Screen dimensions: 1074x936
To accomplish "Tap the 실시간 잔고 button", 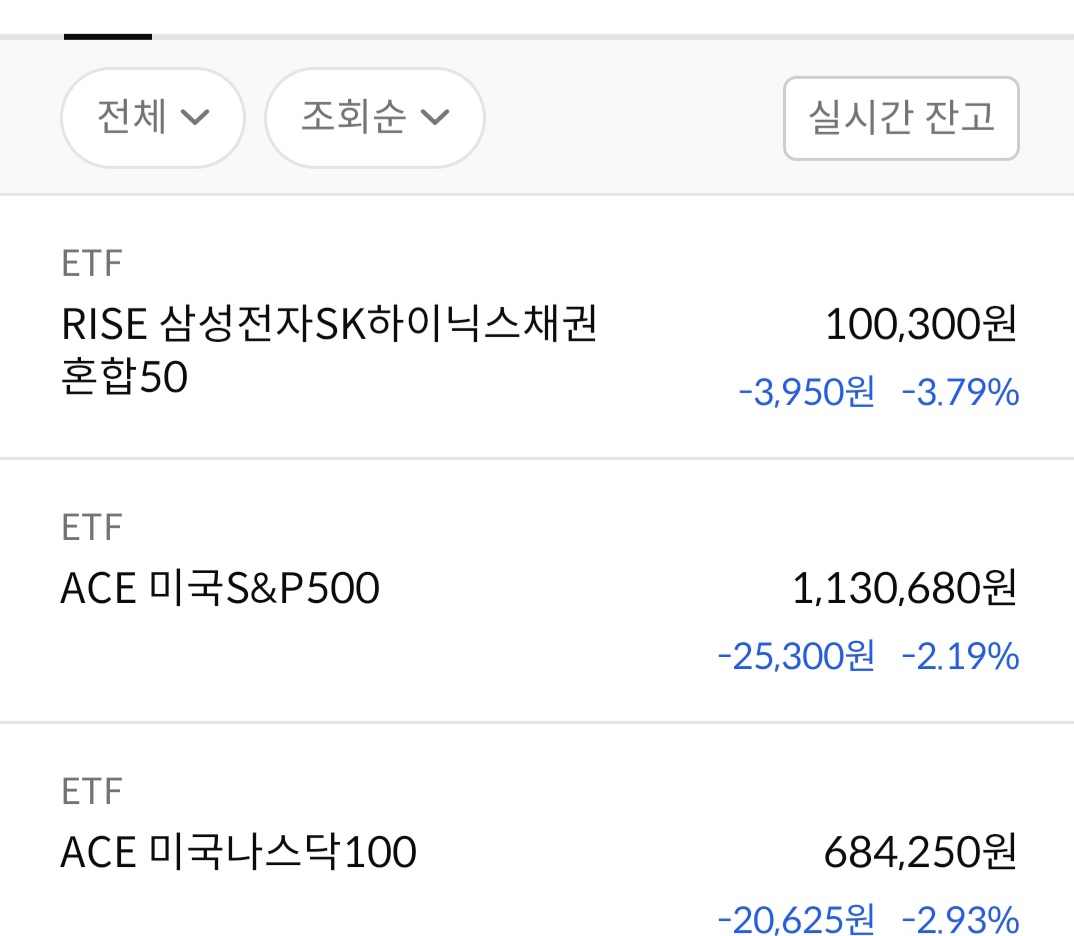I will pos(900,118).
